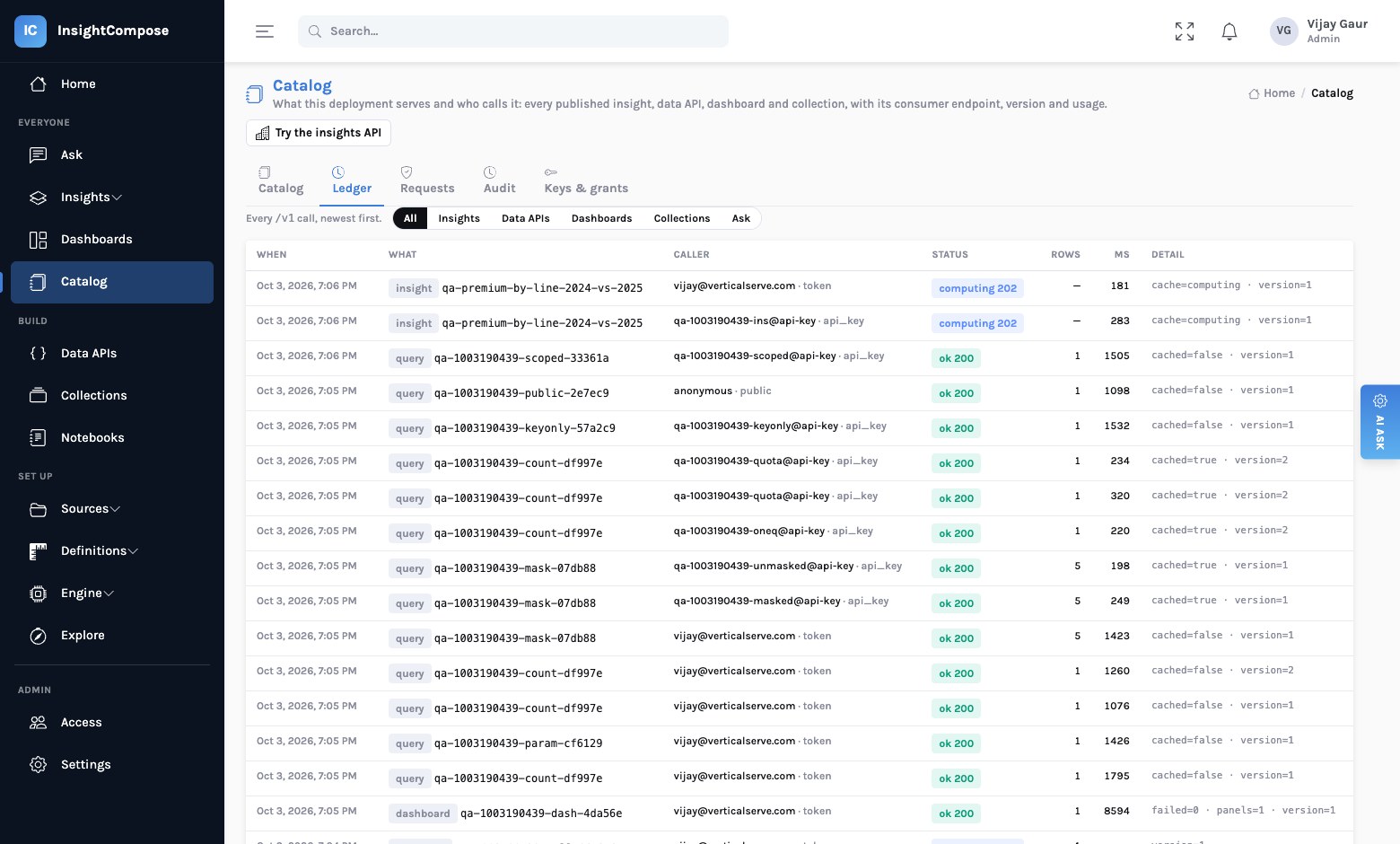Image resolution: width=1400 pixels, height=844 pixels.
Task: Filter ledger by Dashboards
Action: coord(601,218)
